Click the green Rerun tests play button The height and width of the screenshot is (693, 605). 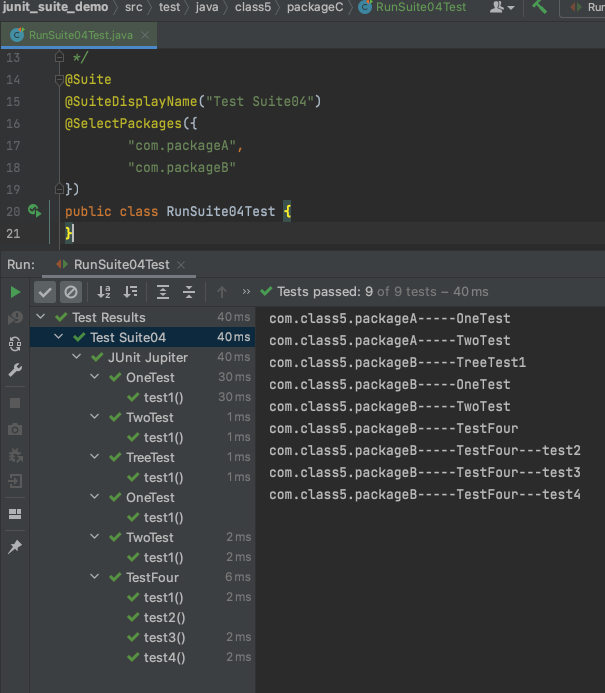pyautogui.click(x=15, y=292)
